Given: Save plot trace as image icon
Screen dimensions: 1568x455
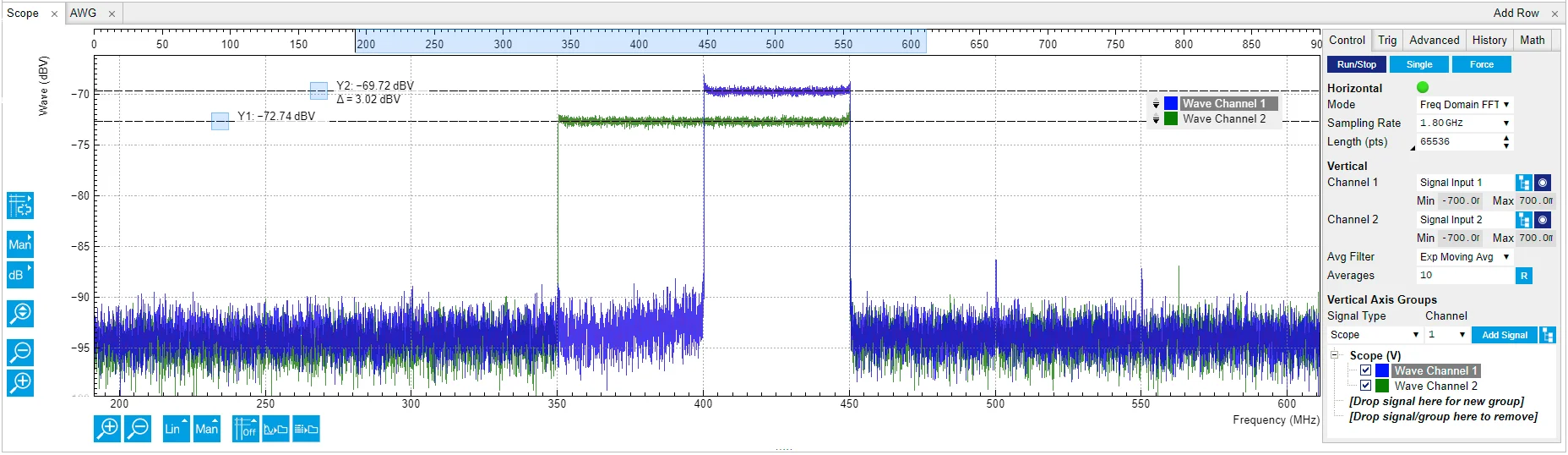Looking at the screenshot, I should 275,429.
